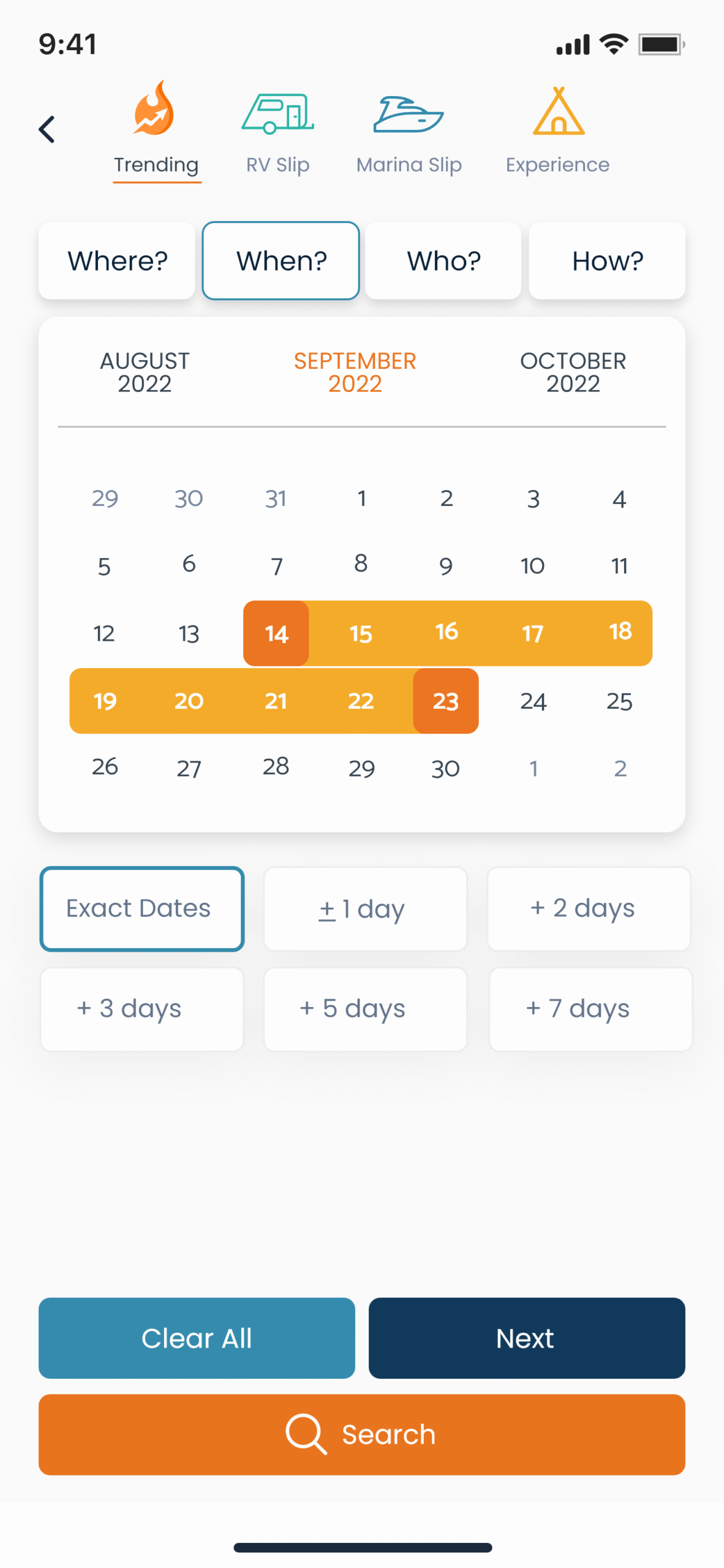This screenshot has height=1568, width=724.
Task: Switch calendar to August 2022
Action: pos(145,372)
